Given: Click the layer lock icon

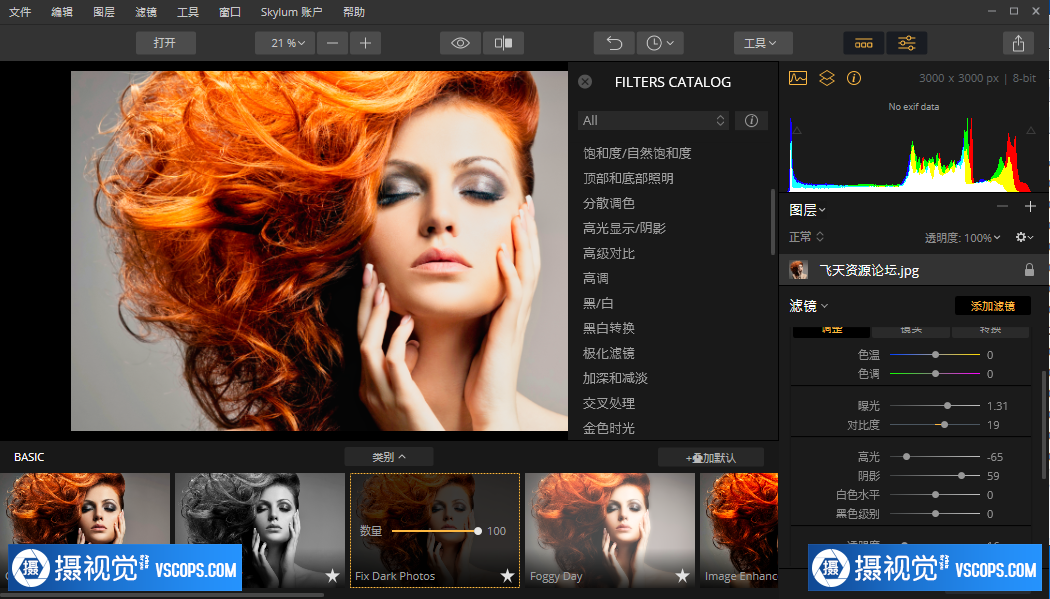Looking at the screenshot, I should tap(1029, 270).
